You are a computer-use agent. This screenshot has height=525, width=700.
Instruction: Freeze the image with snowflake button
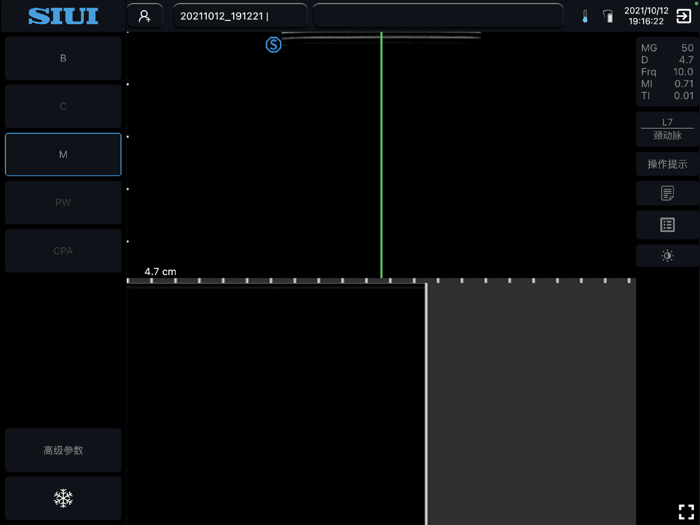point(63,498)
